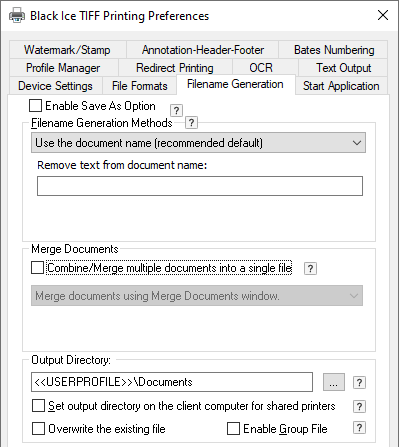Open help icon beside Enable Group File

359,428
